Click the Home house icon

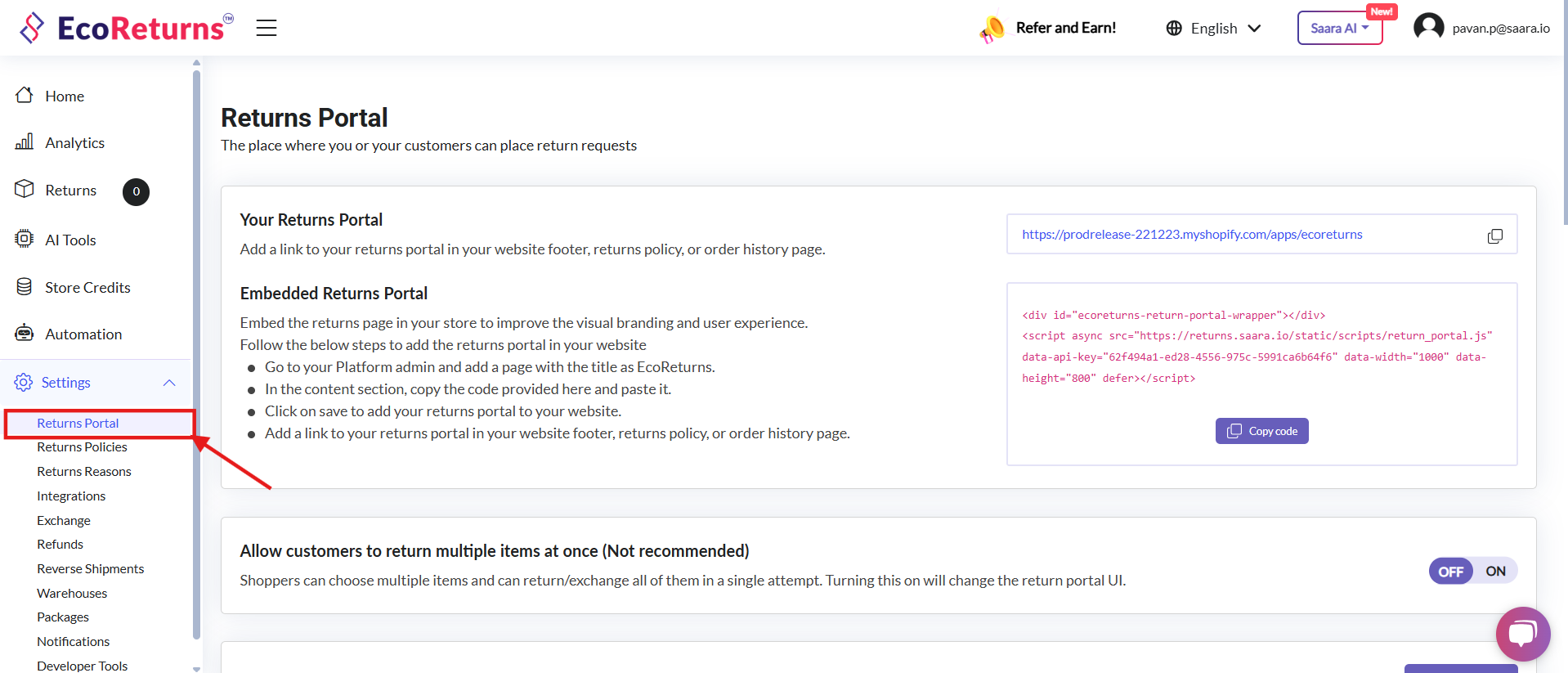click(25, 96)
